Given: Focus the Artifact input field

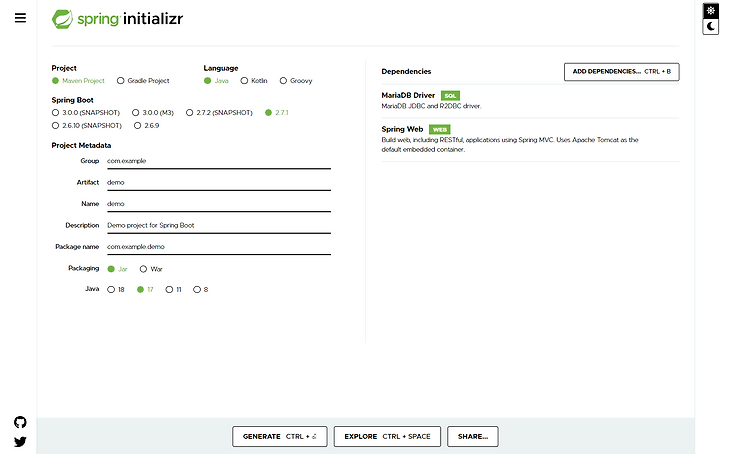Looking at the screenshot, I should [219, 183].
